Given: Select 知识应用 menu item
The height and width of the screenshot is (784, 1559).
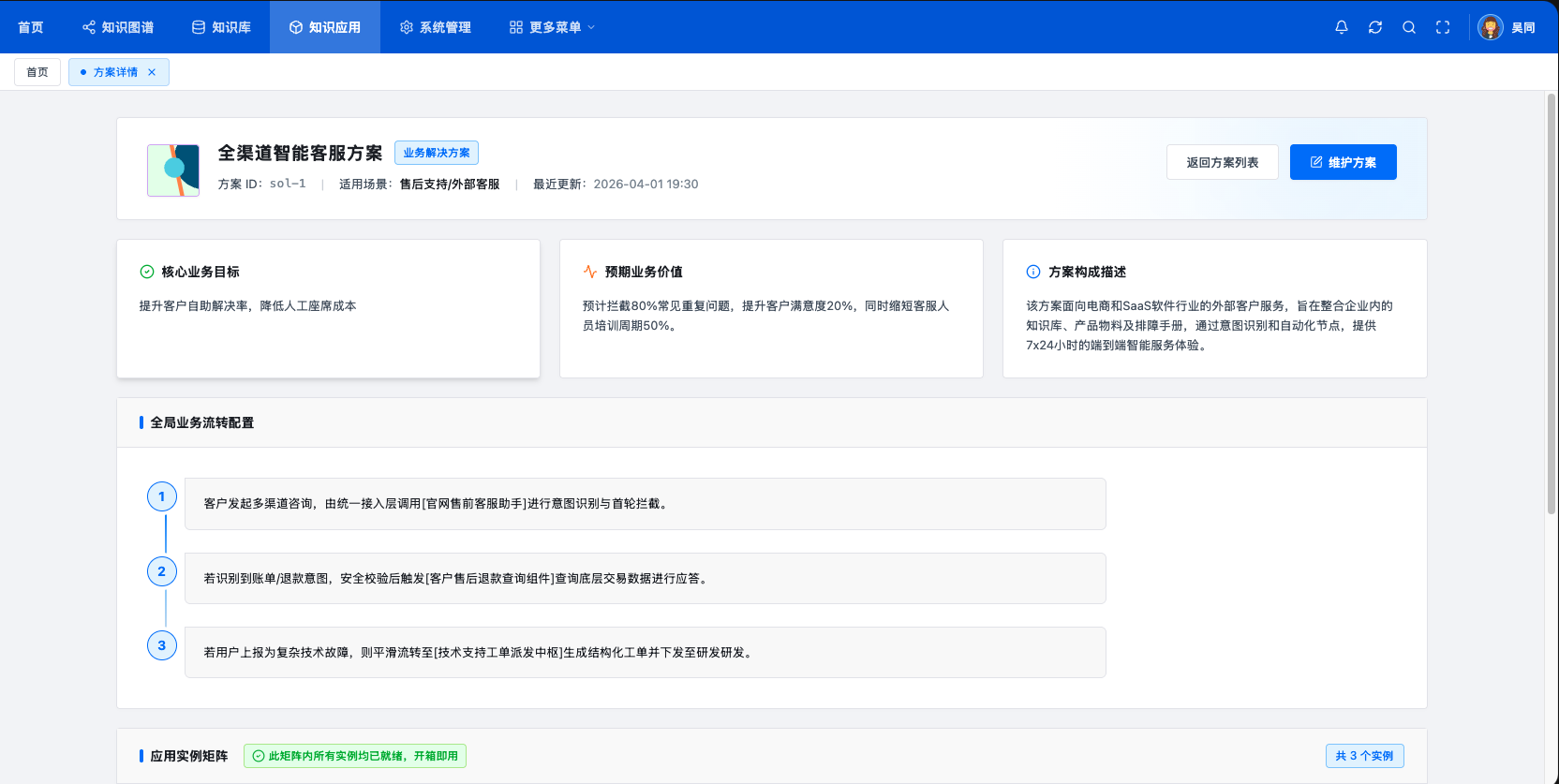Looking at the screenshot, I should [325, 27].
